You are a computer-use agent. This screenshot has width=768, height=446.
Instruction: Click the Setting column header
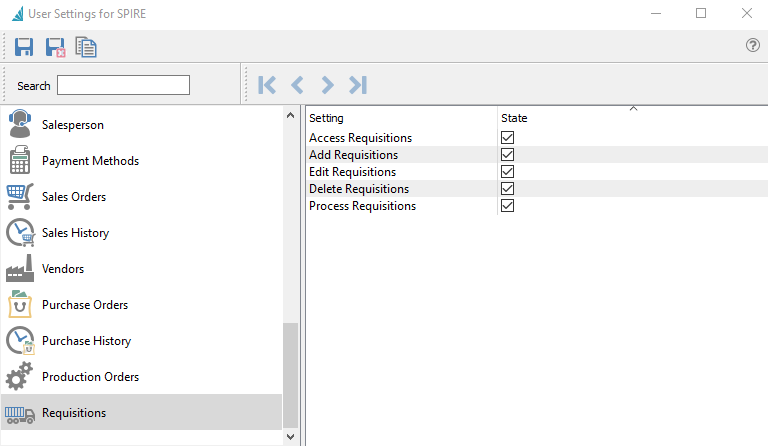click(x=400, y=118)
